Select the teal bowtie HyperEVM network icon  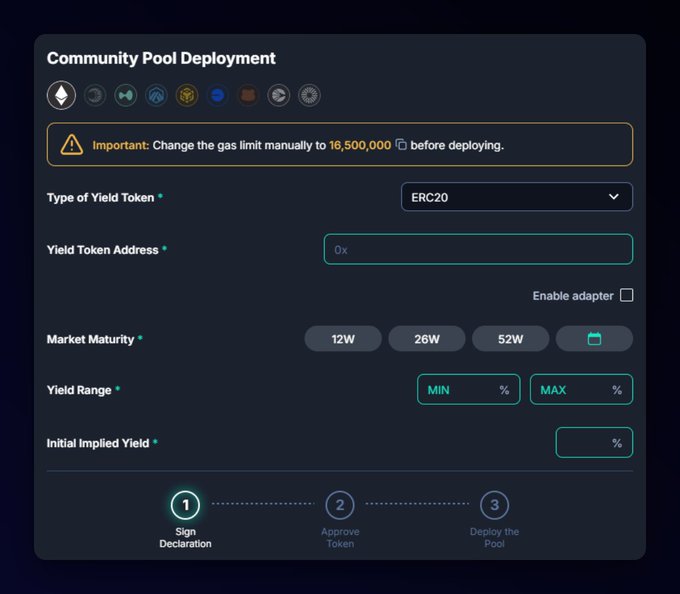pos(126,96)
